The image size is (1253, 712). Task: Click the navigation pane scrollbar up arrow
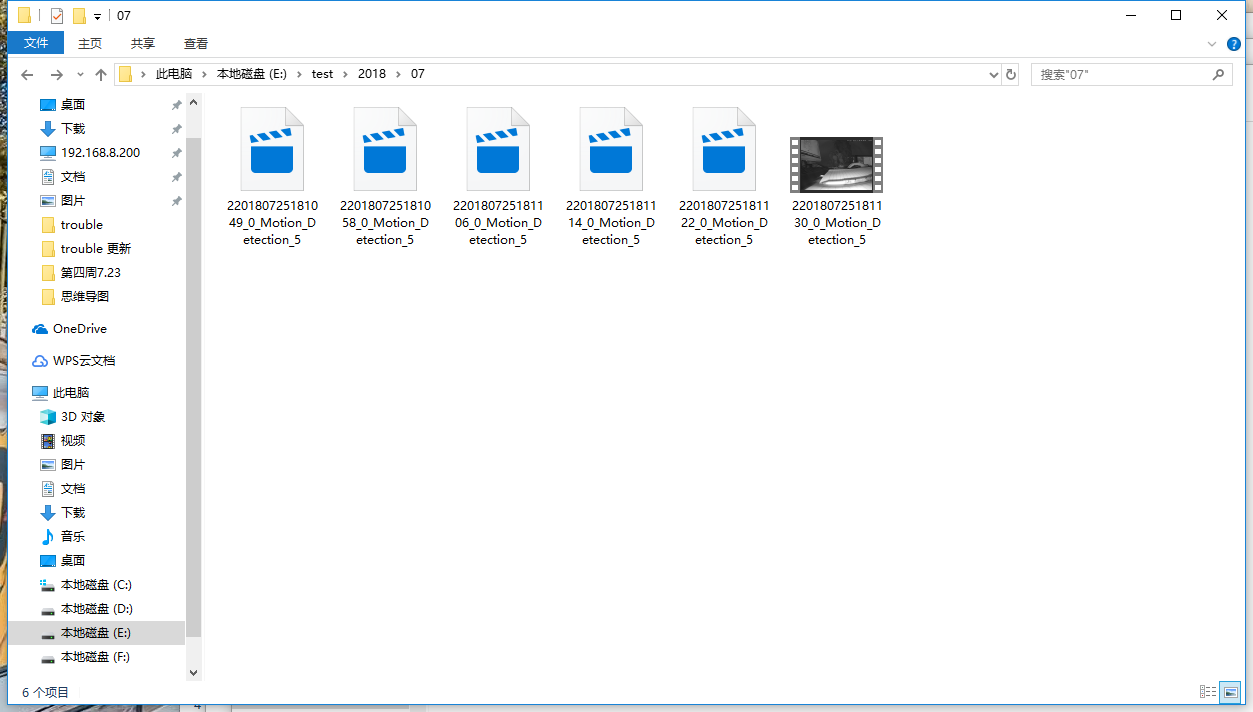click(194, 102)
